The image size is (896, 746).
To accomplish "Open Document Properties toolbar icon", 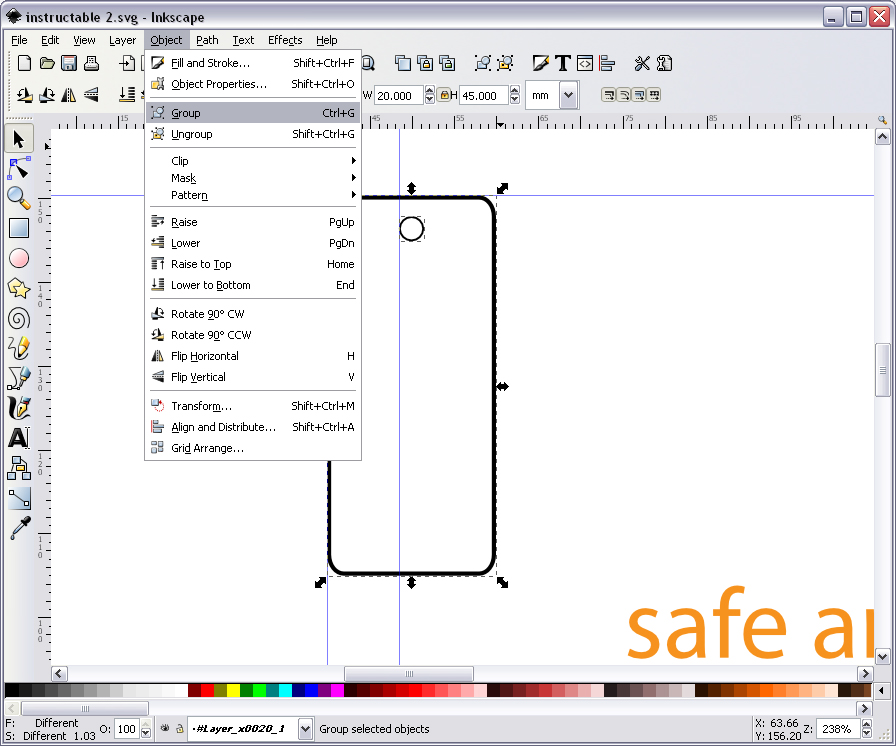I will pos(664,63).
